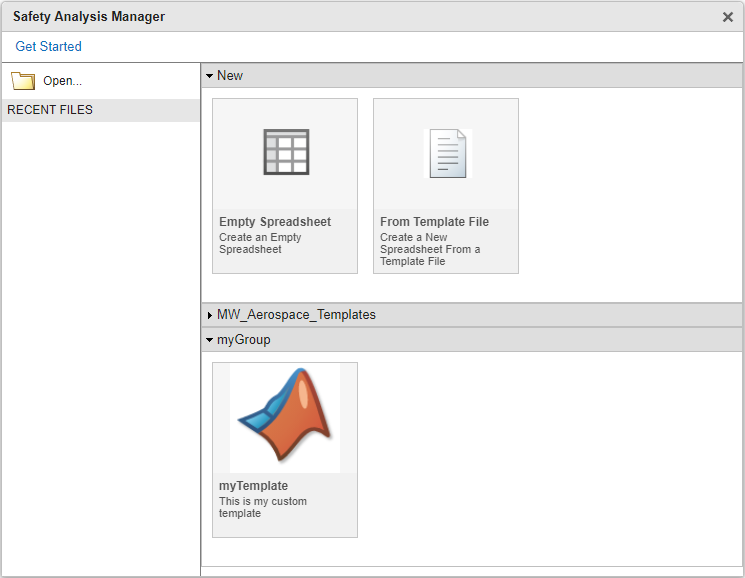Click the New section label

point(230,76)
